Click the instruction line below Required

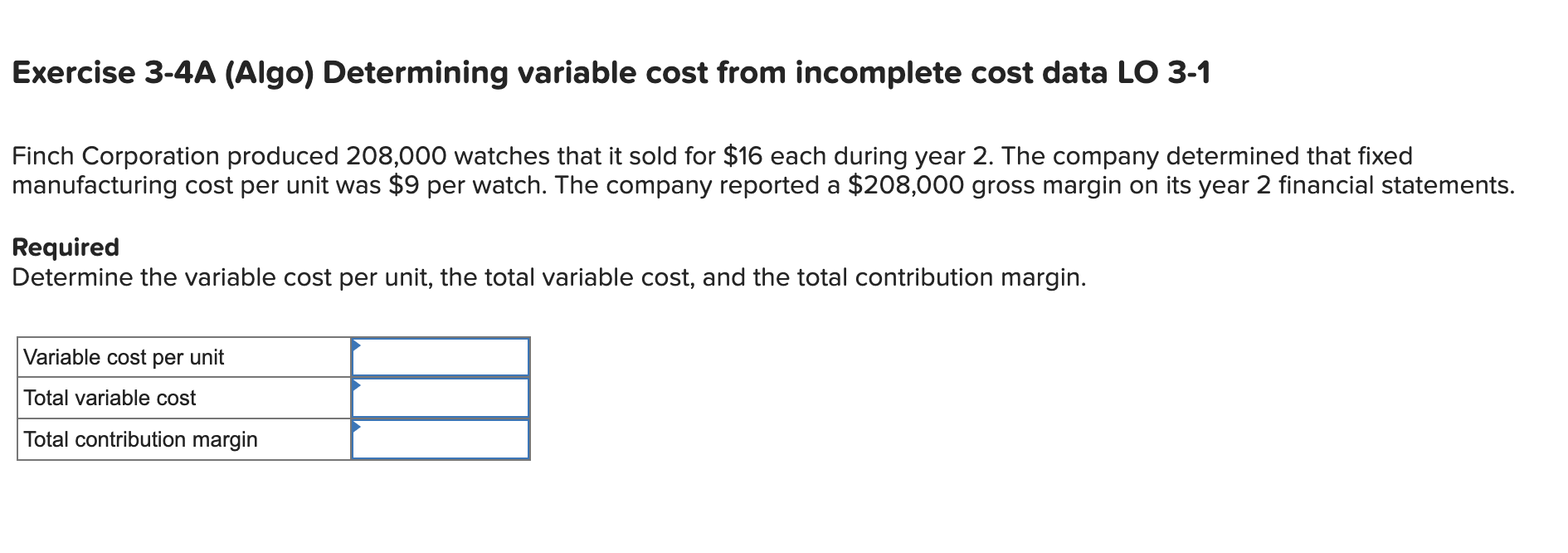(548, 277)
